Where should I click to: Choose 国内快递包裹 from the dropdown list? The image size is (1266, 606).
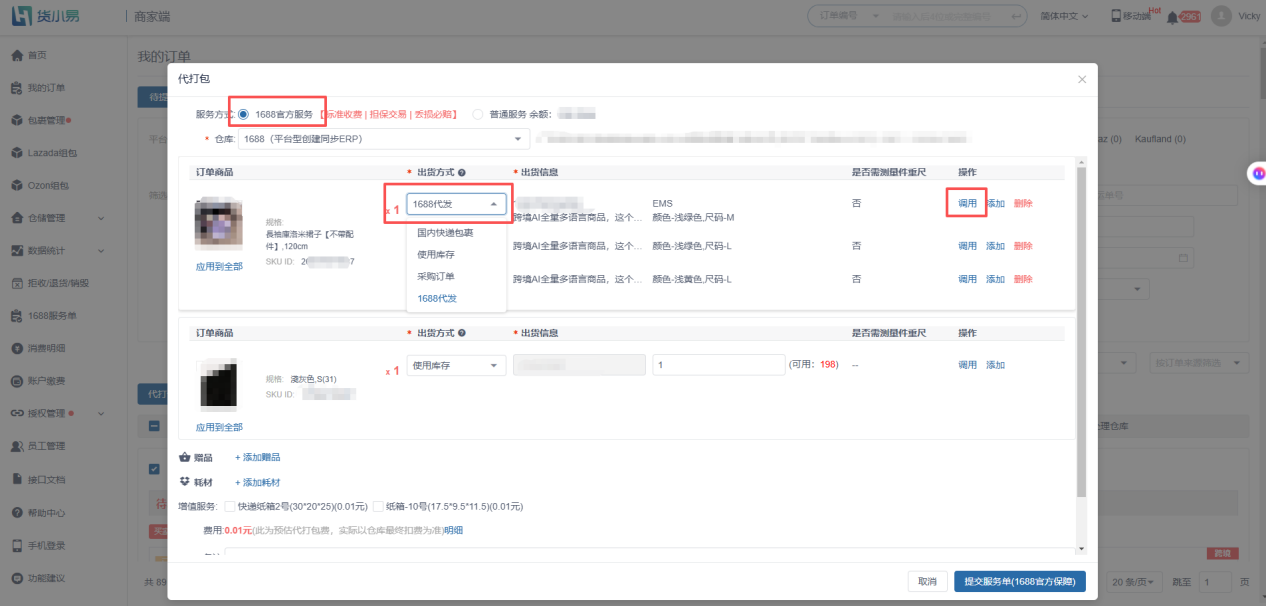[456, 233]
